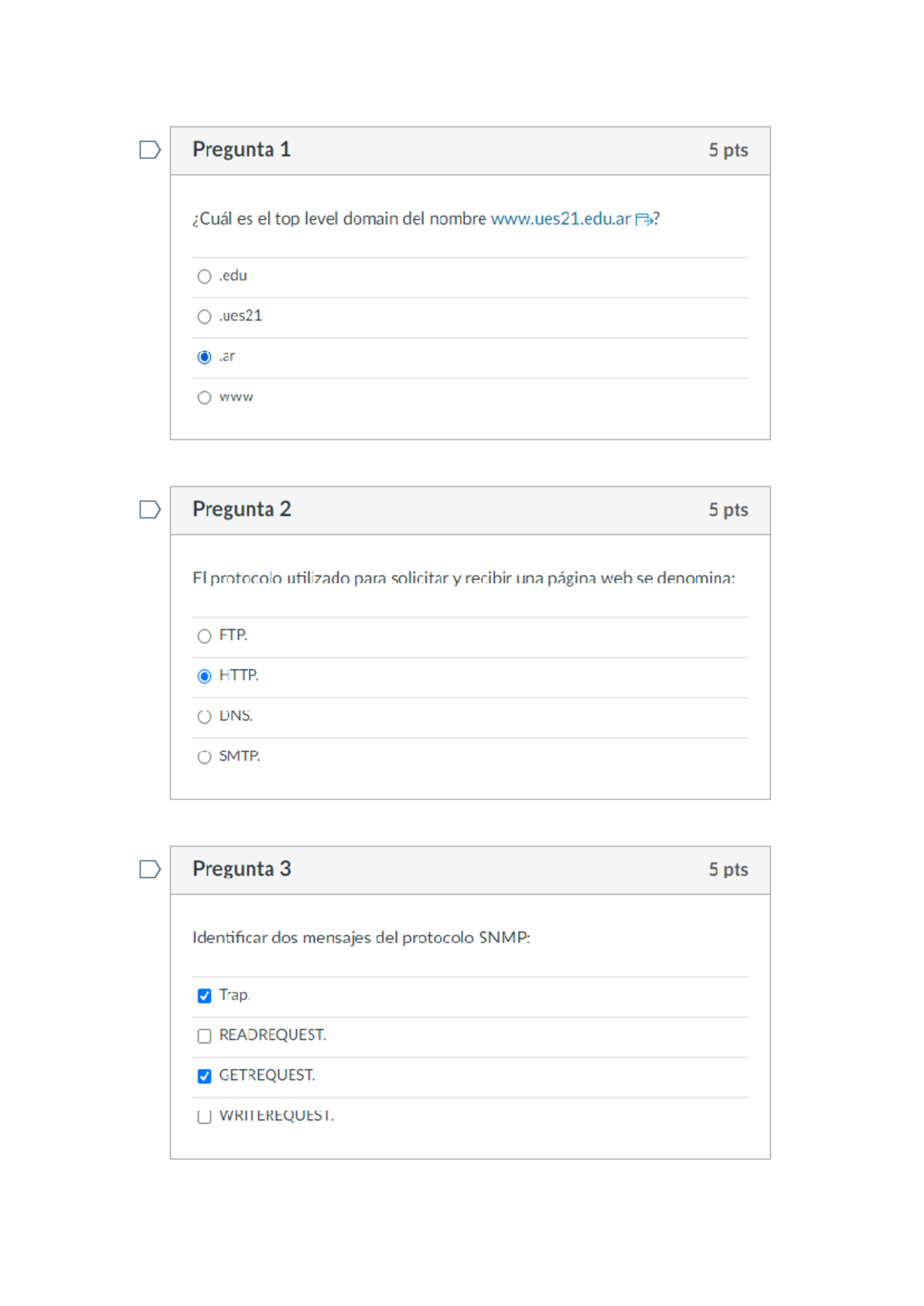This screenshot has height=1306, width=924.
Task: Choose the HTTP radio option
Action: coord(204,676)
